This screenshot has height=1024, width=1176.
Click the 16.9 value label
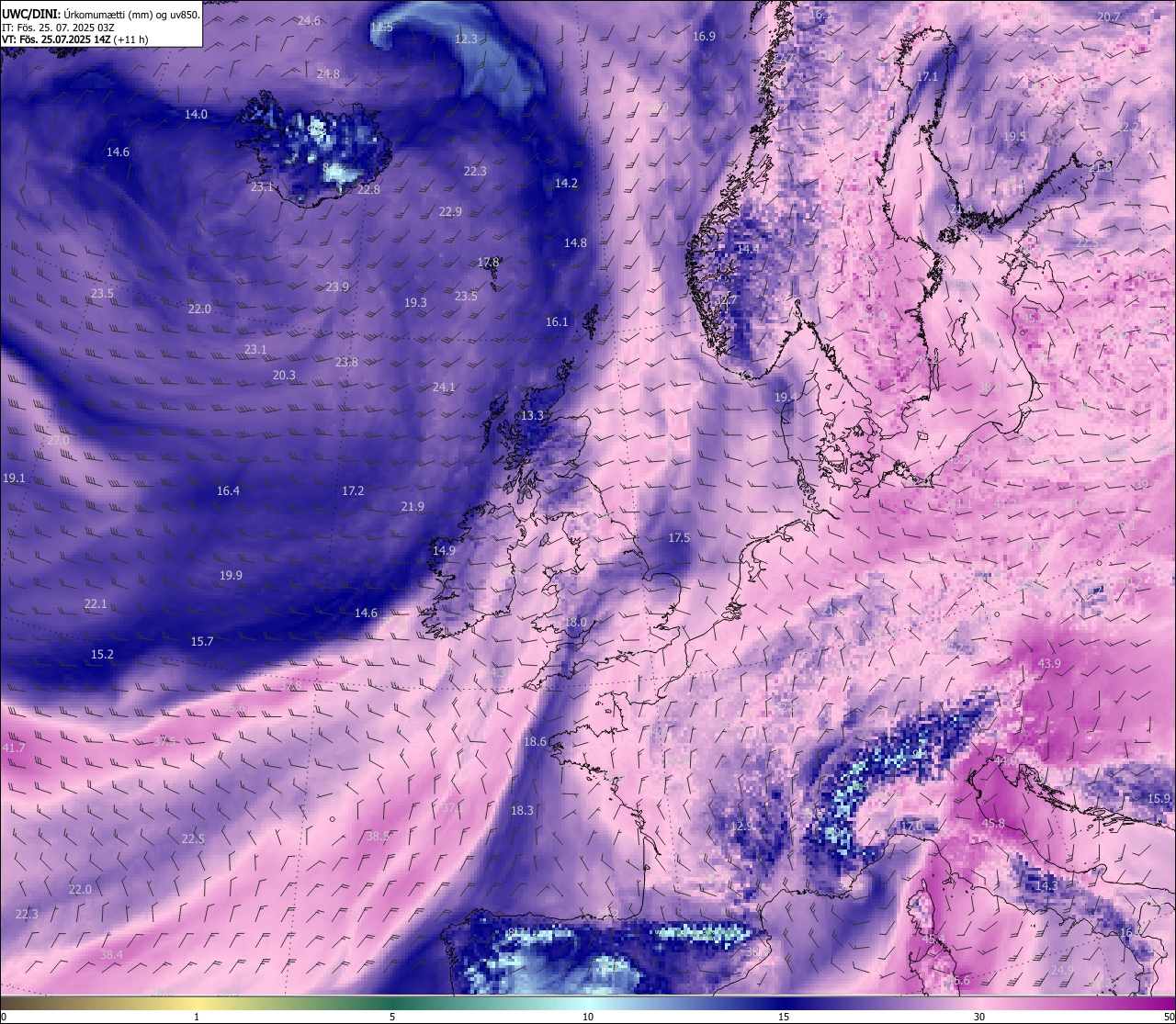coord(704,36)
